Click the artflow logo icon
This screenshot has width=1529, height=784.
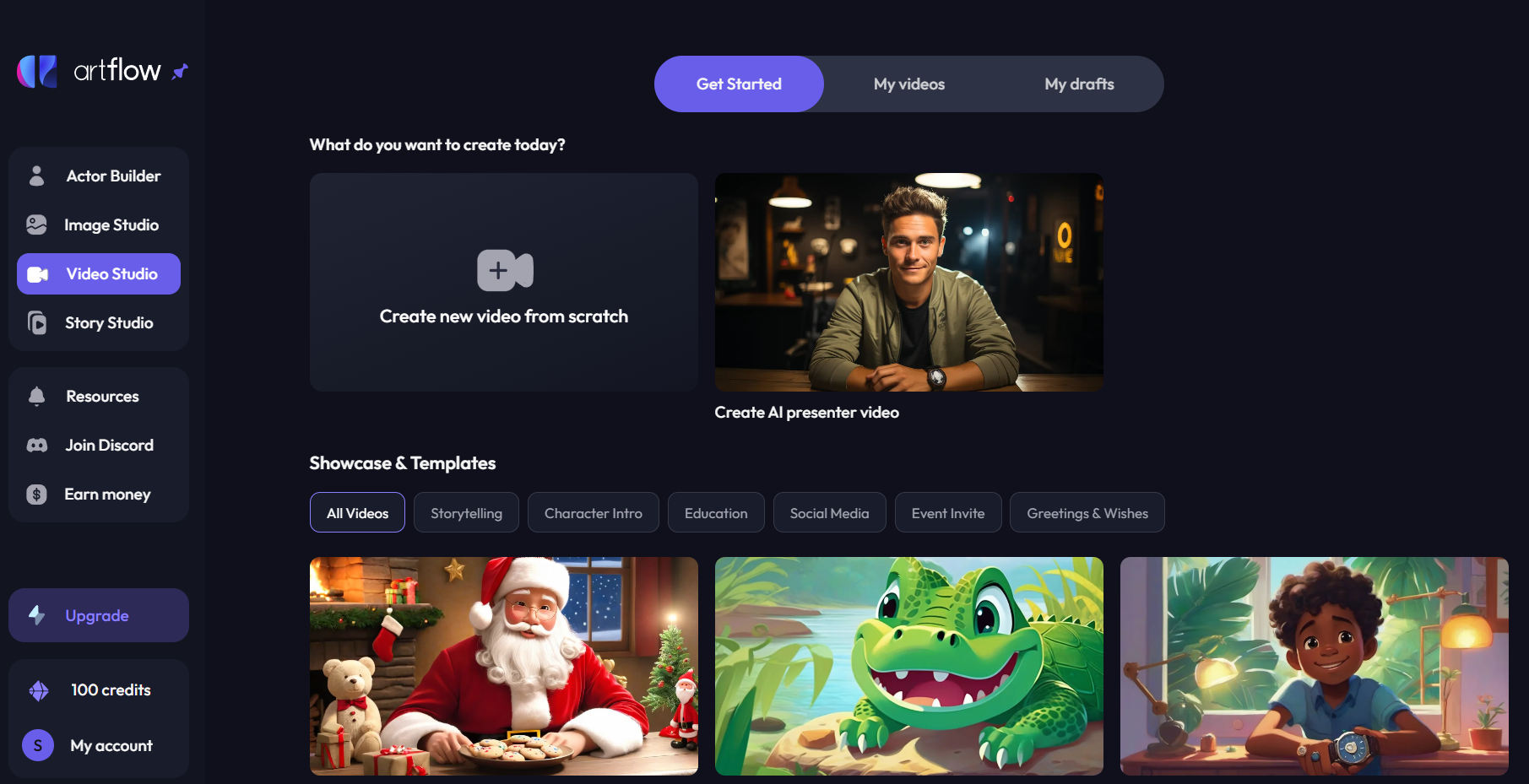(x=37, y=71)
